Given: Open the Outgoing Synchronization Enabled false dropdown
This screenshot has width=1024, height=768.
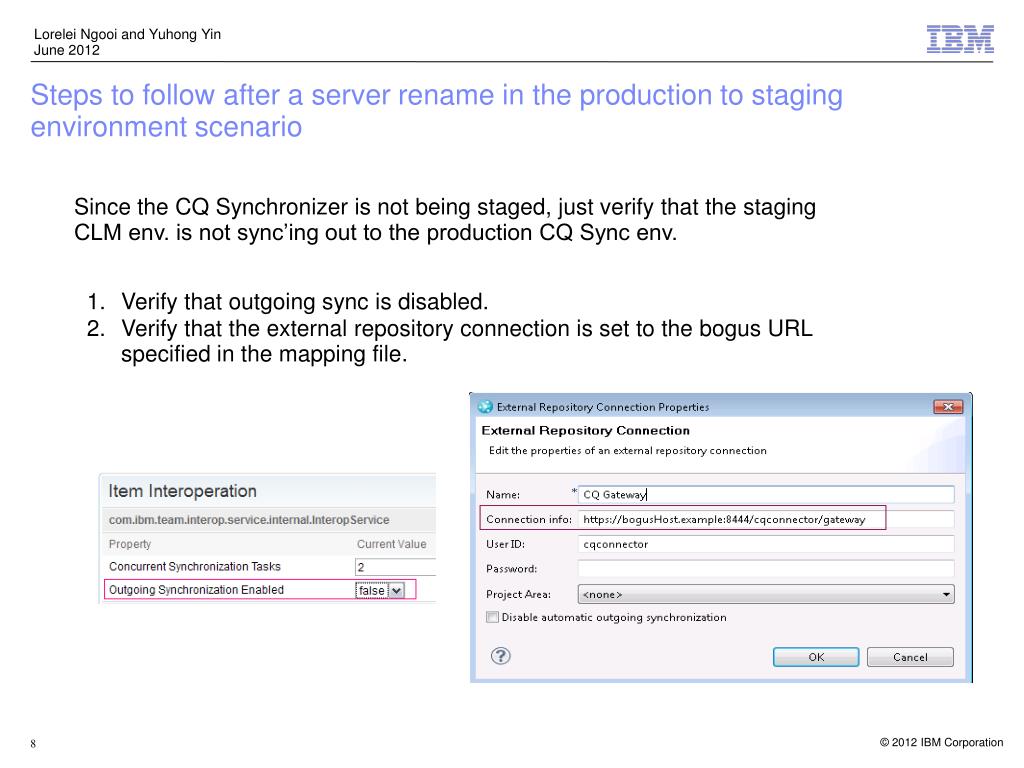Looking at the screenshot, I should (380, 590).
